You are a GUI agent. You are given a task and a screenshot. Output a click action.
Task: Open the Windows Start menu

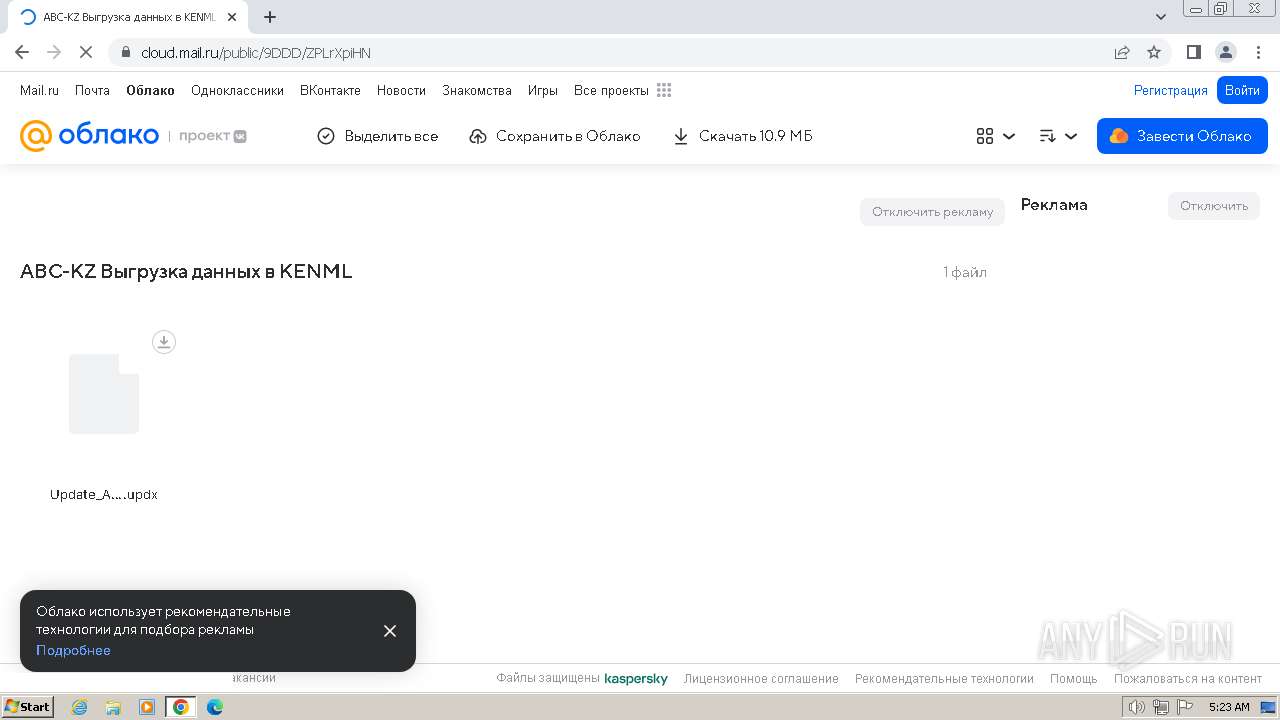click(x=27, y=707)
